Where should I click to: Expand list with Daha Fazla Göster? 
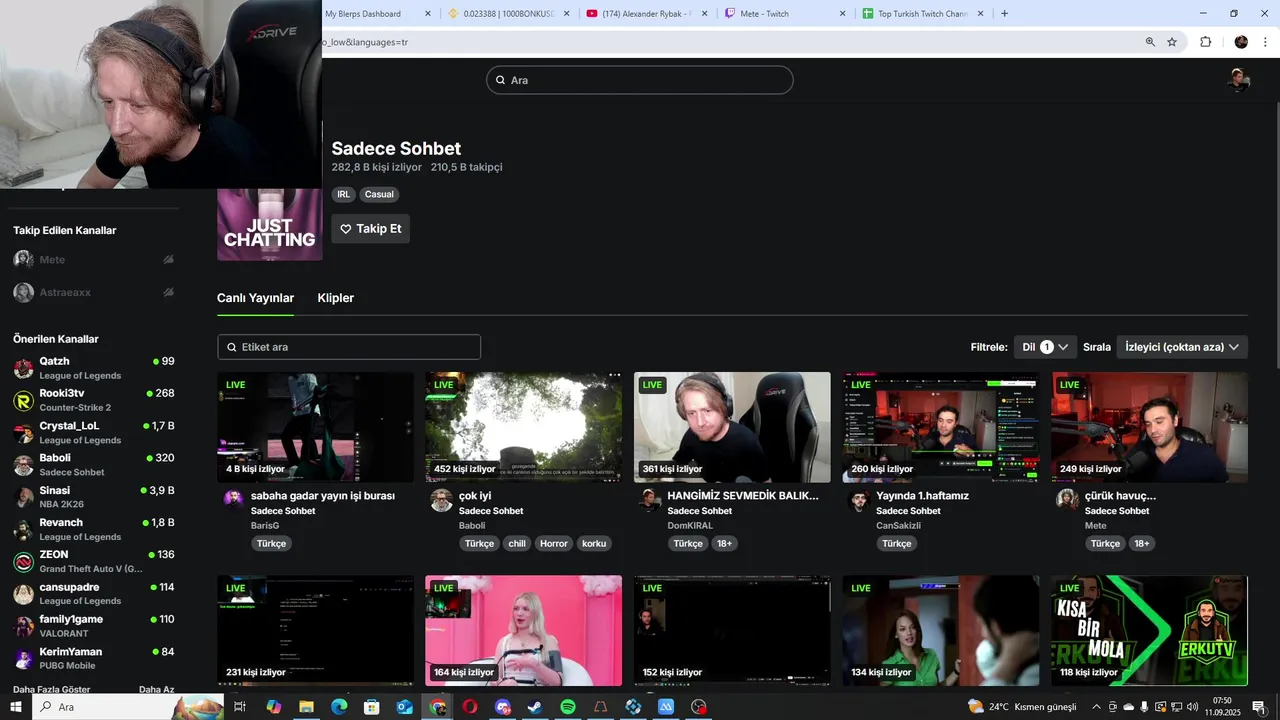(x=52, y=689)
